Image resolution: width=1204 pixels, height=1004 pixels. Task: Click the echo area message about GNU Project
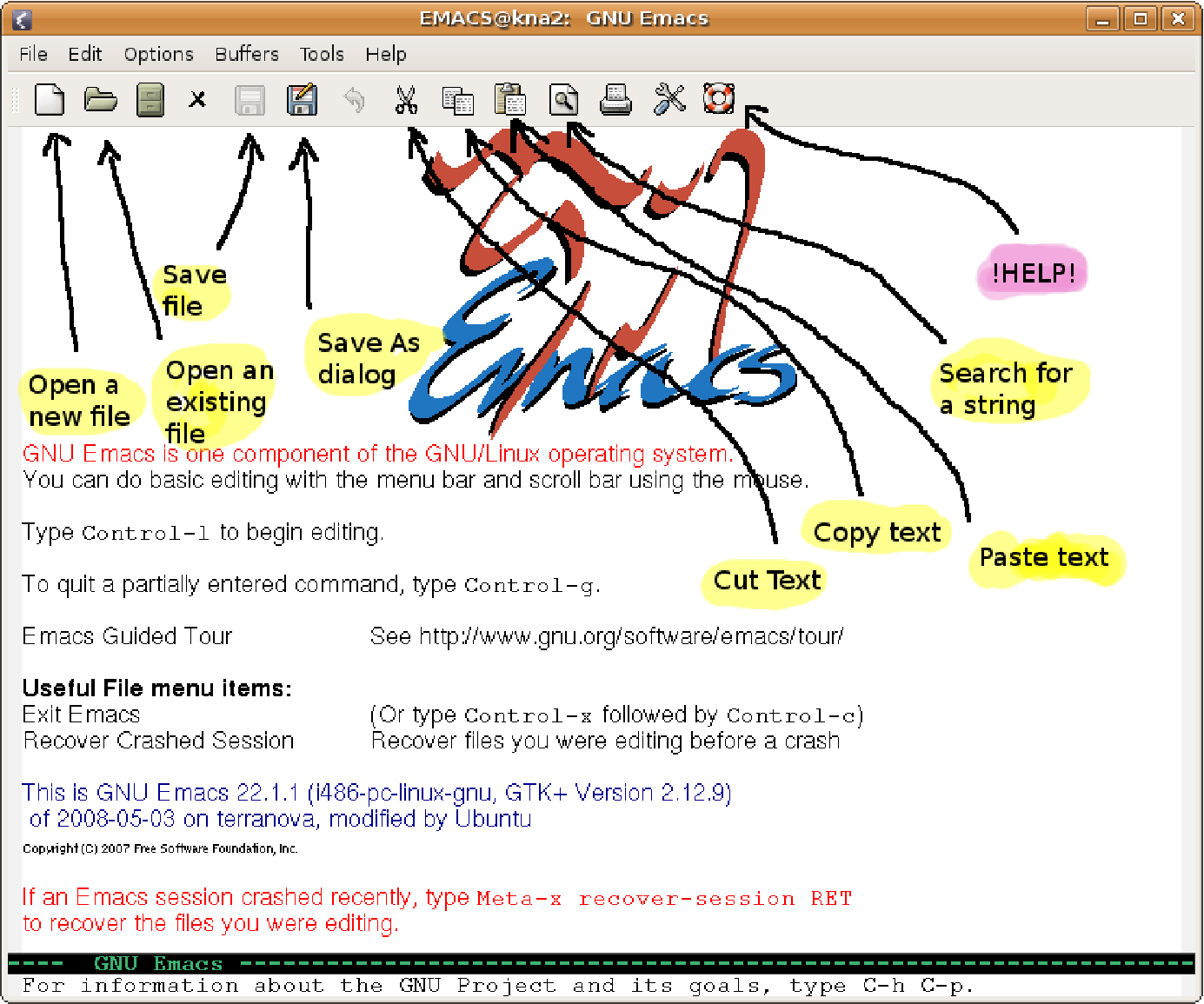tap(498, 986)
